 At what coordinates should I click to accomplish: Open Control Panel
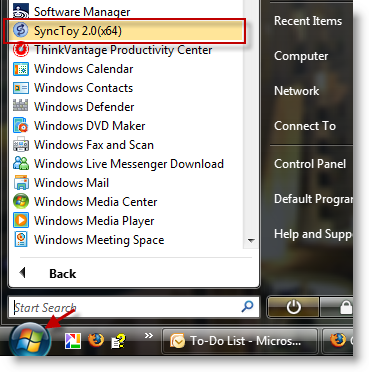[x=310, y=164]
